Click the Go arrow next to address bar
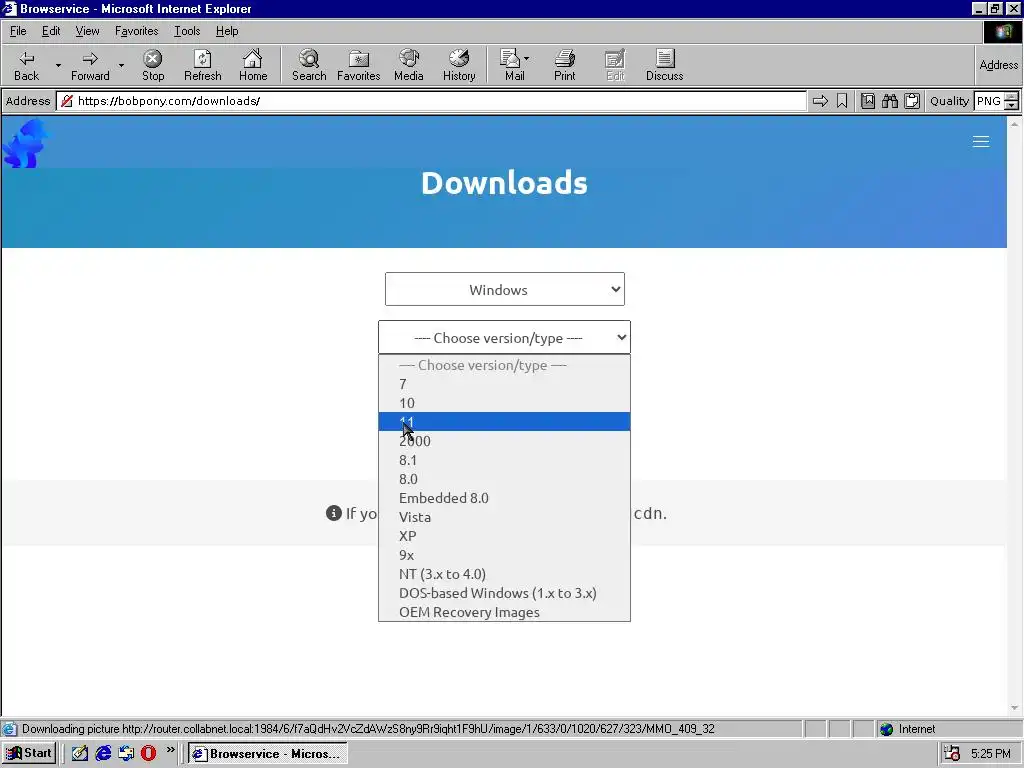The width and height of the screenshot is (1024, 768). click(820, 101)
